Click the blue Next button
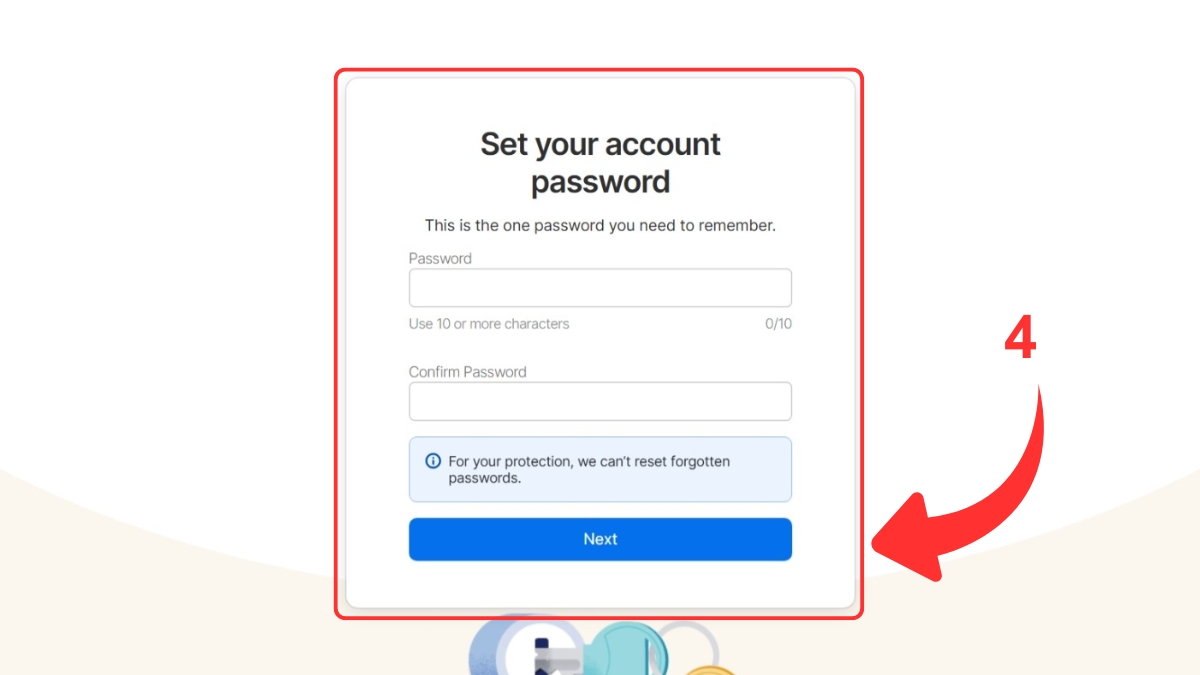This screenshot has width=1200, height=675. [600, 539]
